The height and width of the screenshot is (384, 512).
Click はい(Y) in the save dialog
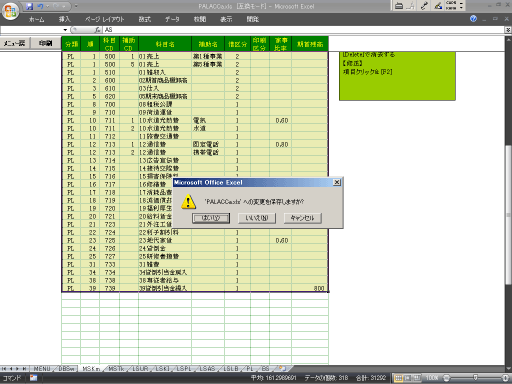211,218
